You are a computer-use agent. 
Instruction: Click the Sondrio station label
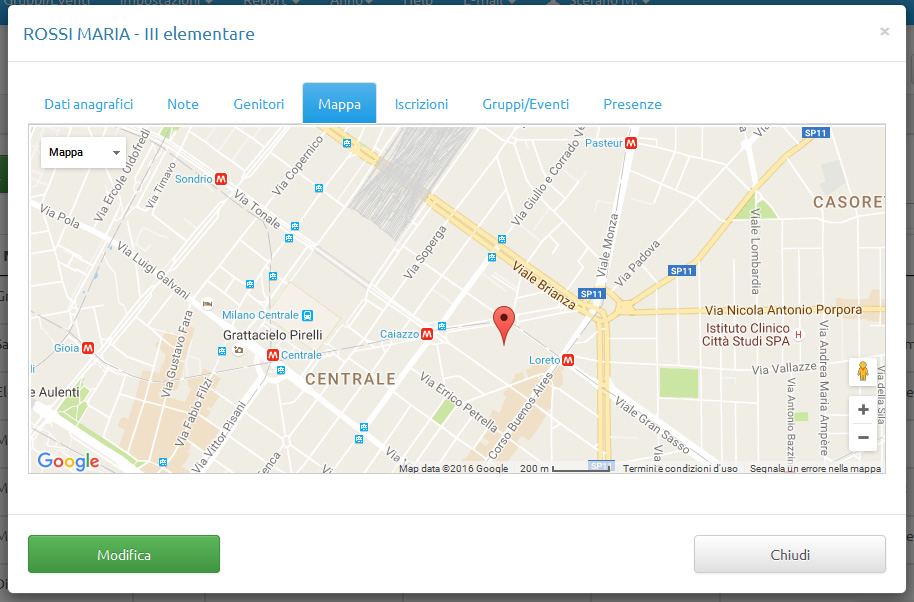coord(194,179)
